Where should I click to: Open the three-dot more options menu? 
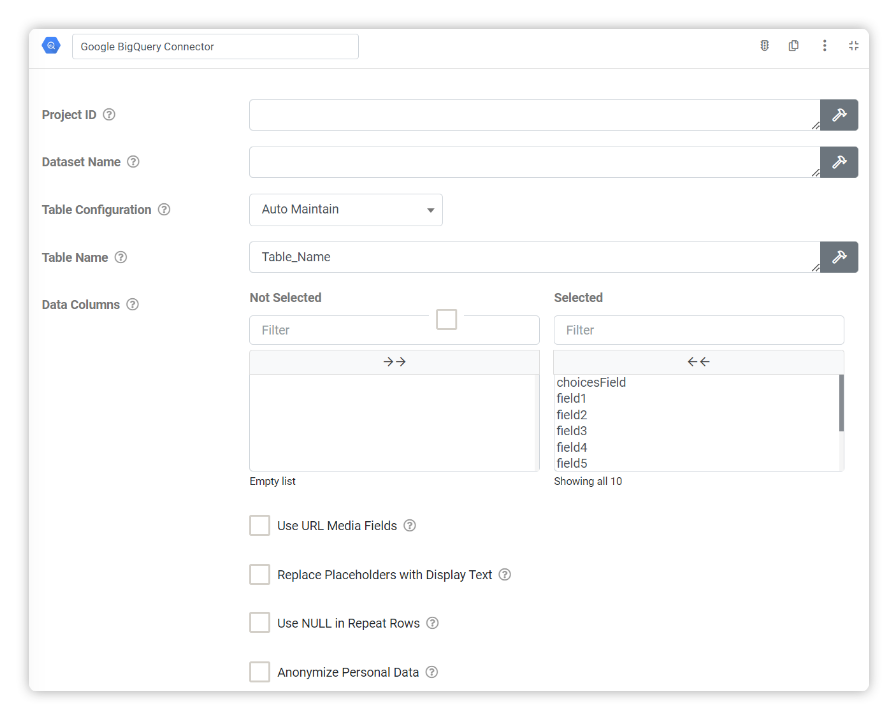tap(824, 46)
